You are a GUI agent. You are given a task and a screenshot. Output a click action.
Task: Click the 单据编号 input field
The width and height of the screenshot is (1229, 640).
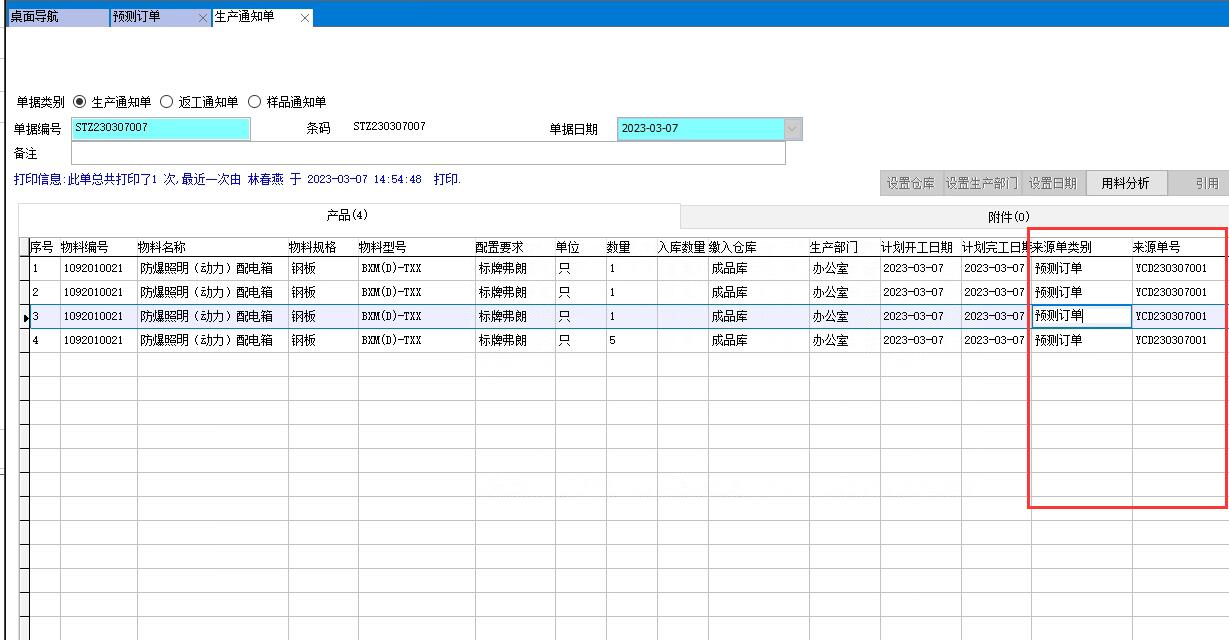coord(160,128)
